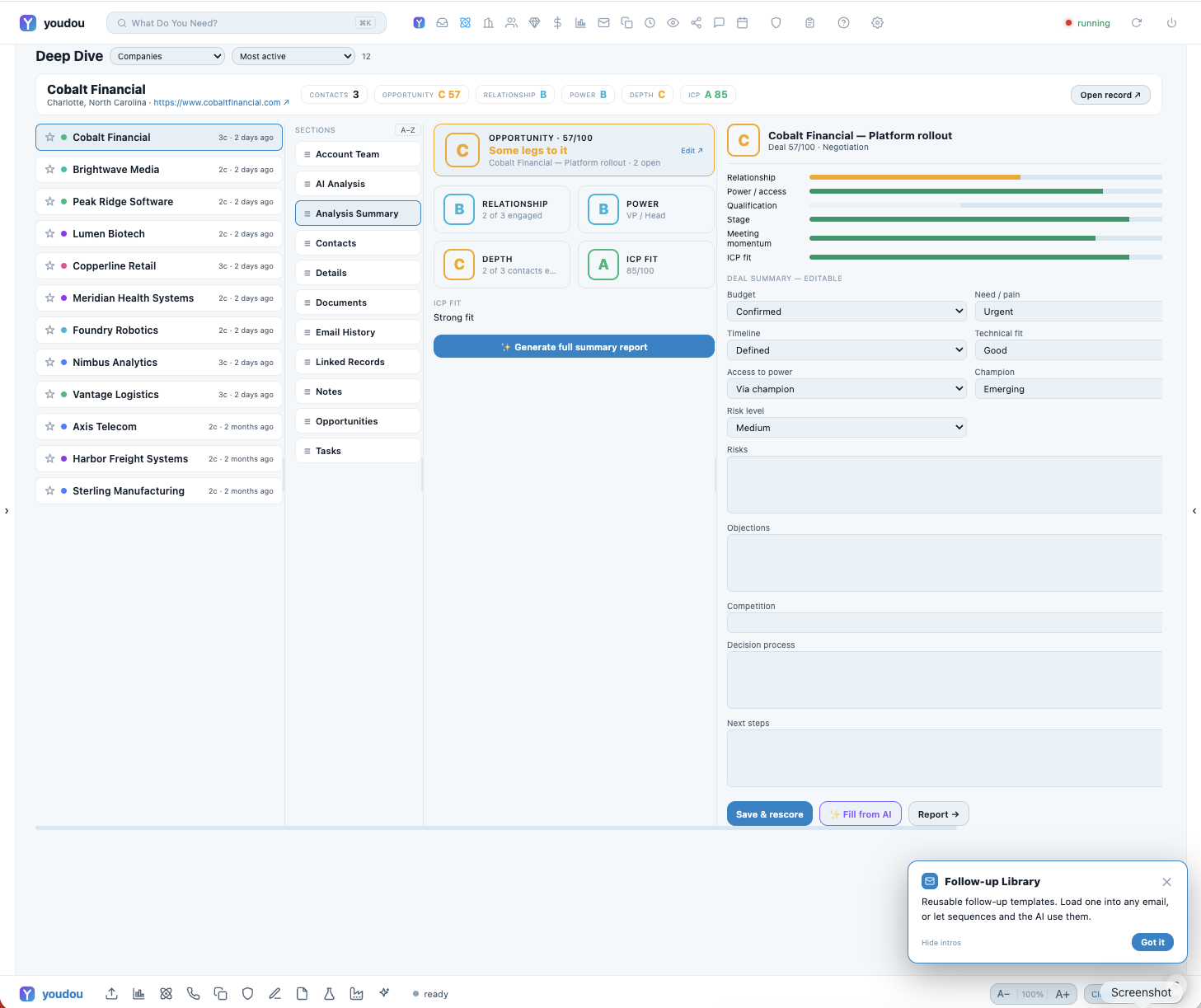Click the factory icon in bottom bar

coord(357,994)
